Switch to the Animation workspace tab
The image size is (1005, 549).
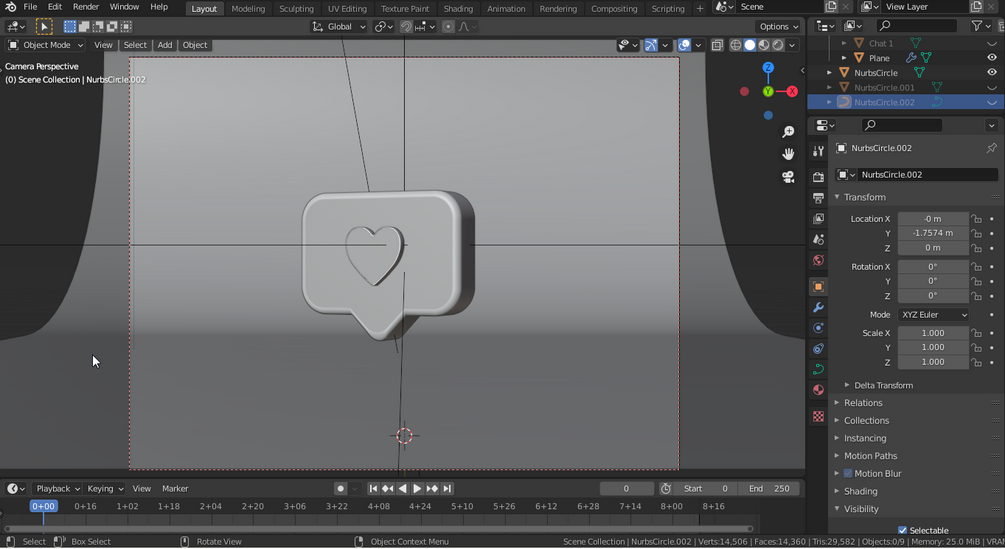coord(506,8)
